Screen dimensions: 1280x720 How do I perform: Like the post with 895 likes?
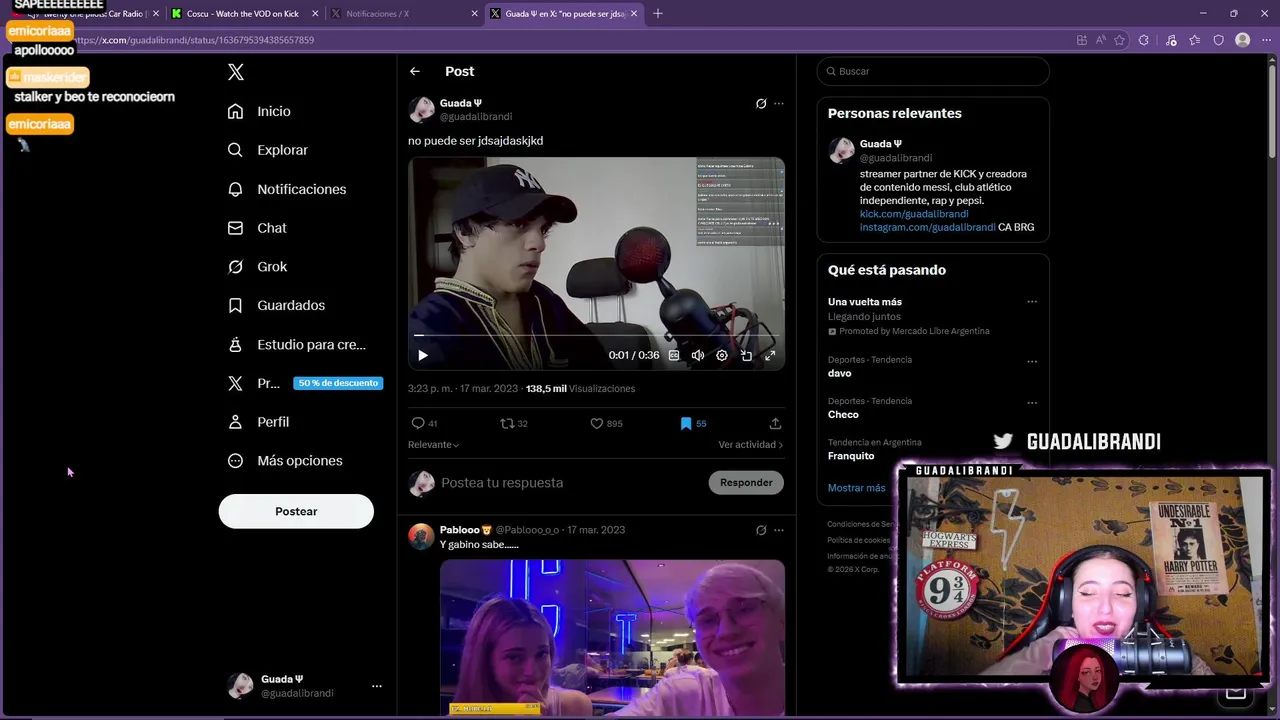[x=606, y=423]
